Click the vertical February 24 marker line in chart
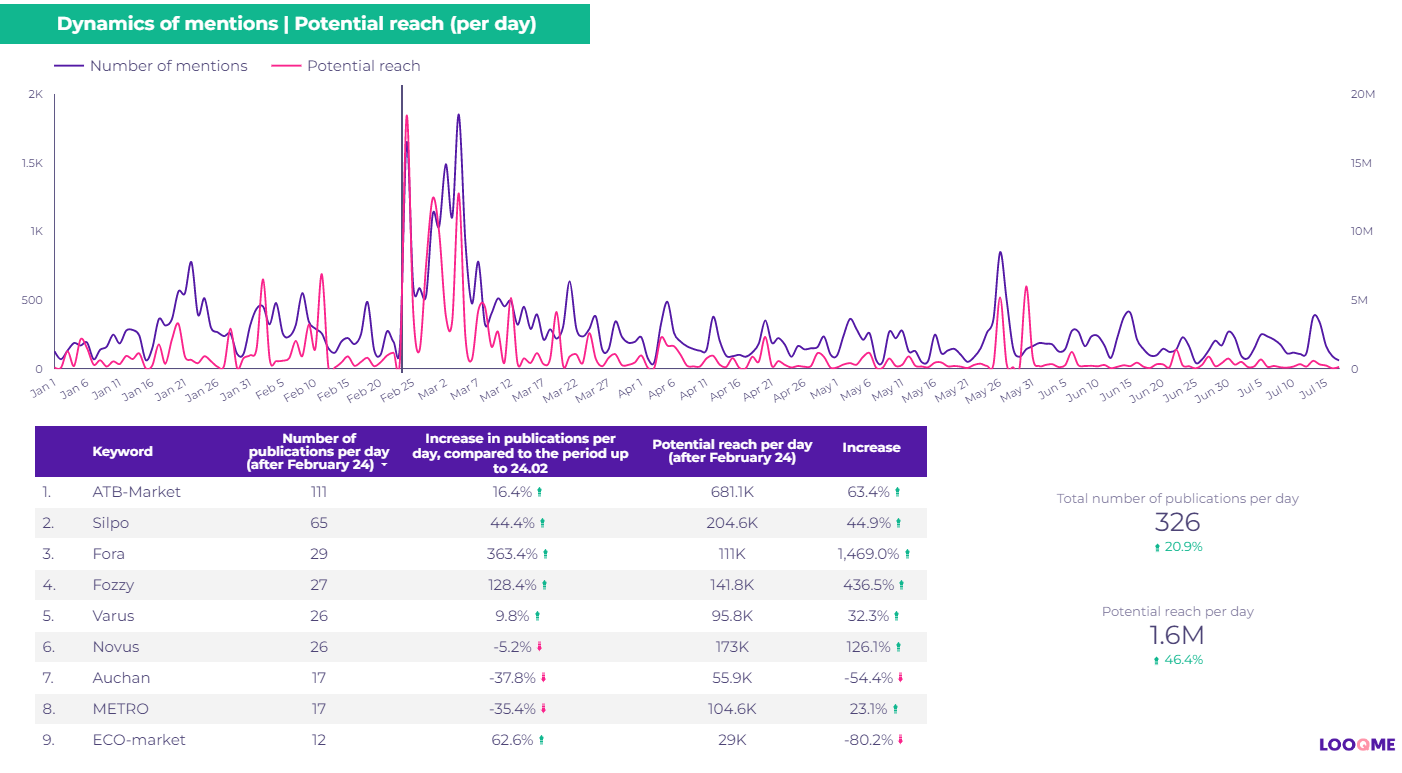 click(x=402, y=228)
